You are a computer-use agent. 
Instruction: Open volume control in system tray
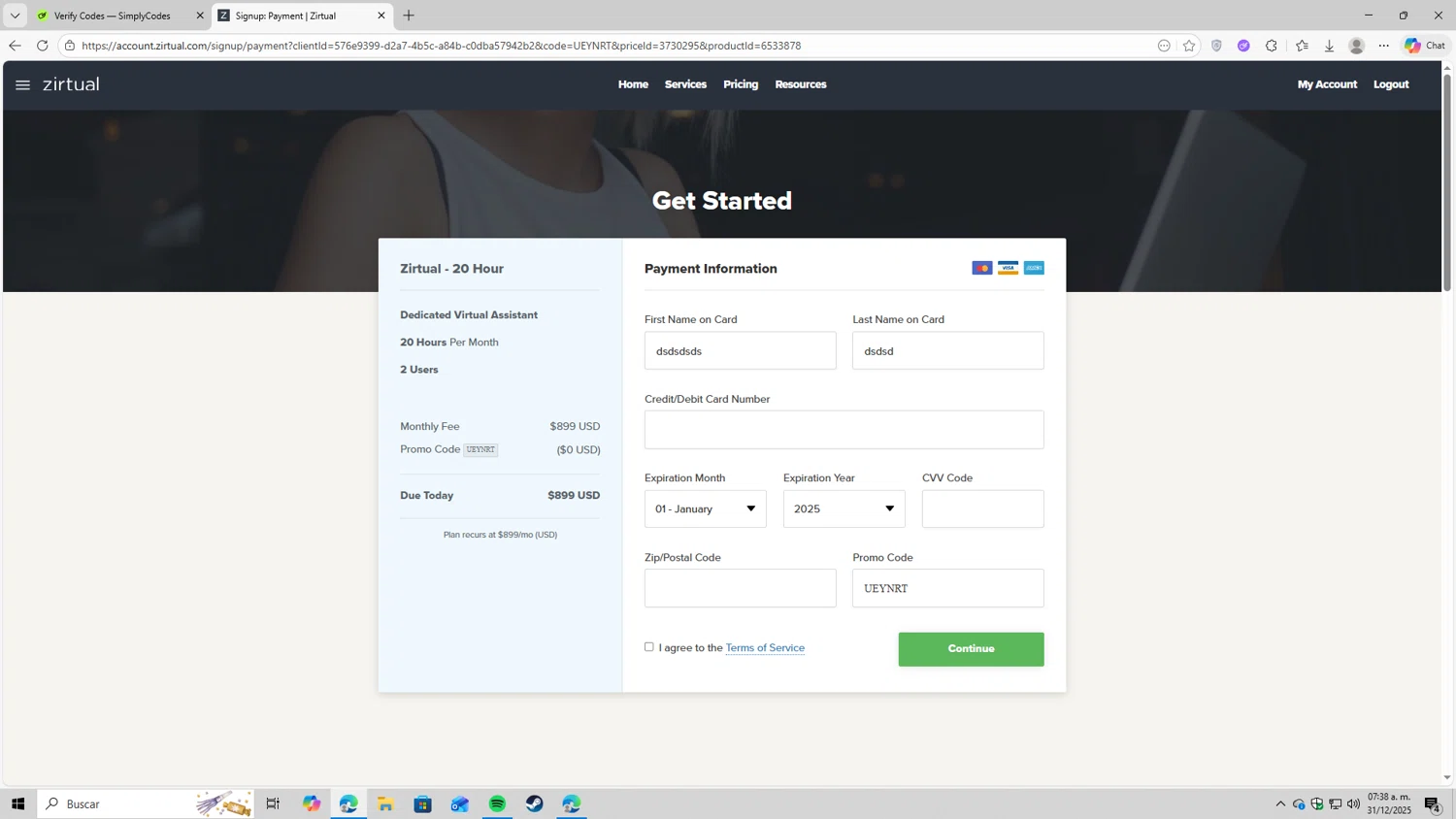coord(1353,803)
